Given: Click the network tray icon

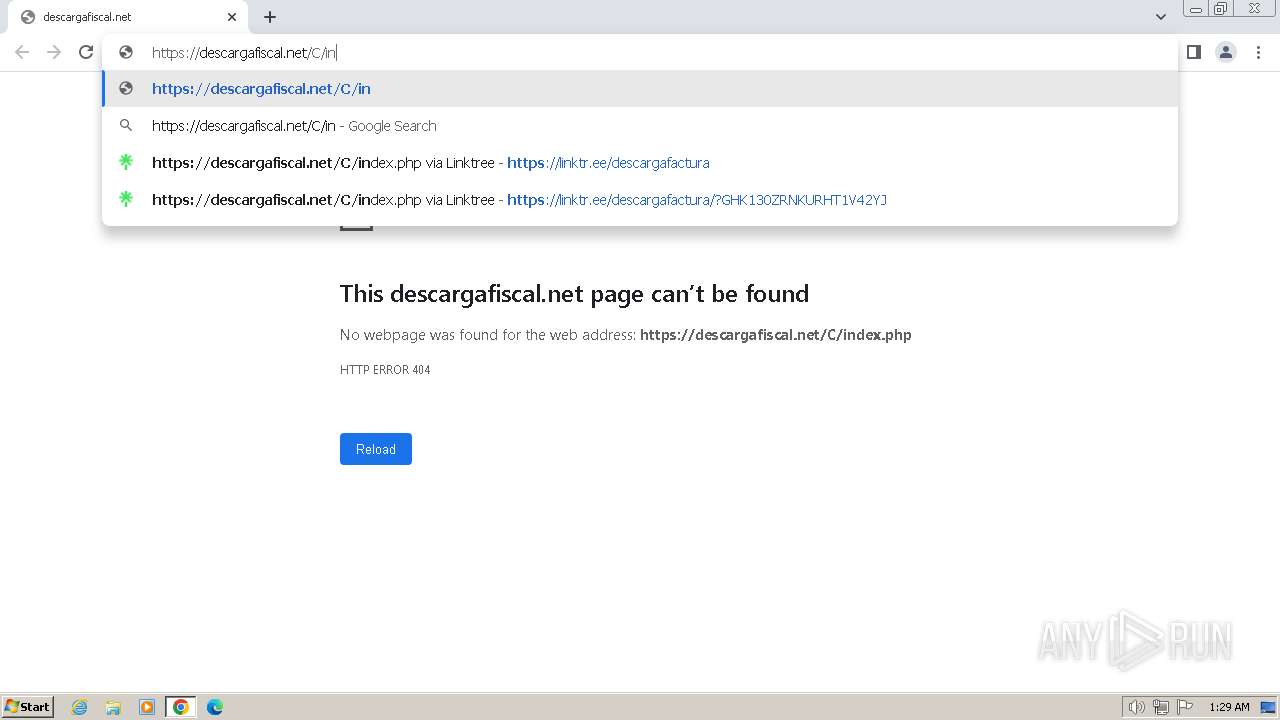Looking at the screenshot, I should pyautogui.click(x=1161, y=707).
